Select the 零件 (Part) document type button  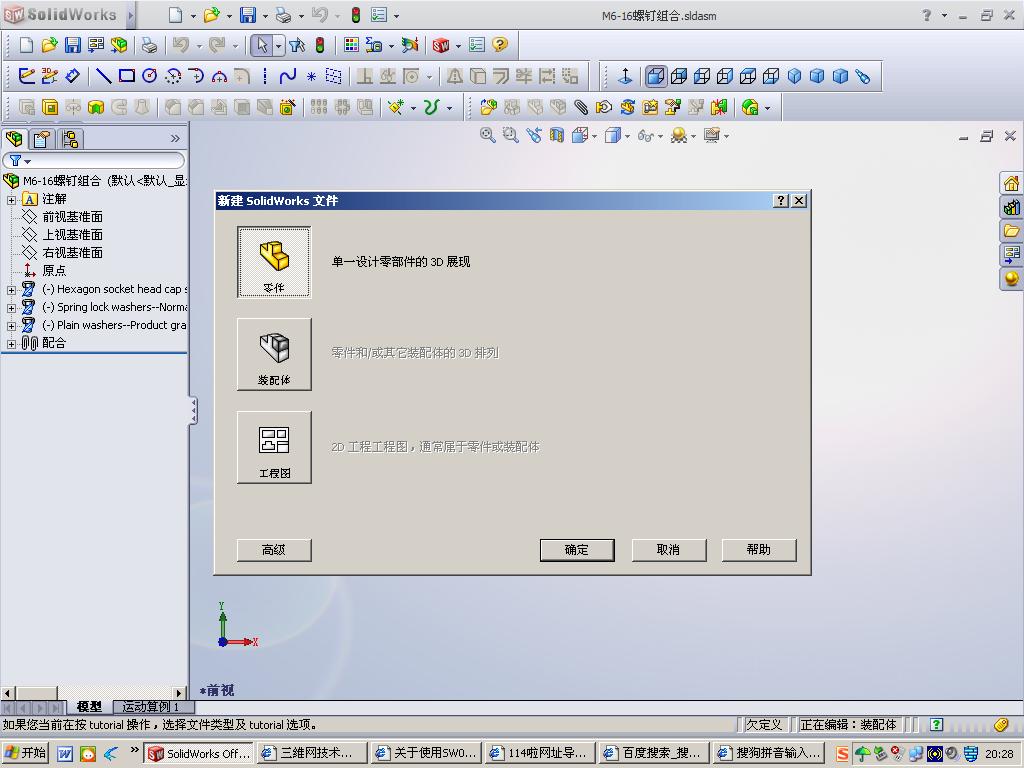pyautogui.click(x=274, y=262)
